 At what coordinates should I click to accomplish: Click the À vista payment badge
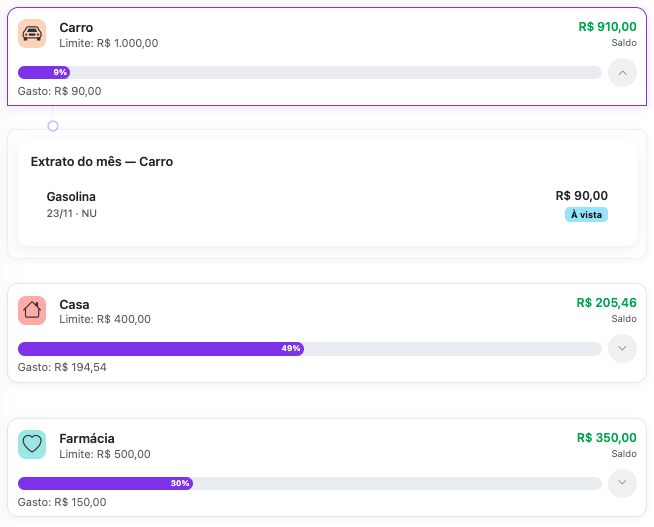(x=586, y=214)
